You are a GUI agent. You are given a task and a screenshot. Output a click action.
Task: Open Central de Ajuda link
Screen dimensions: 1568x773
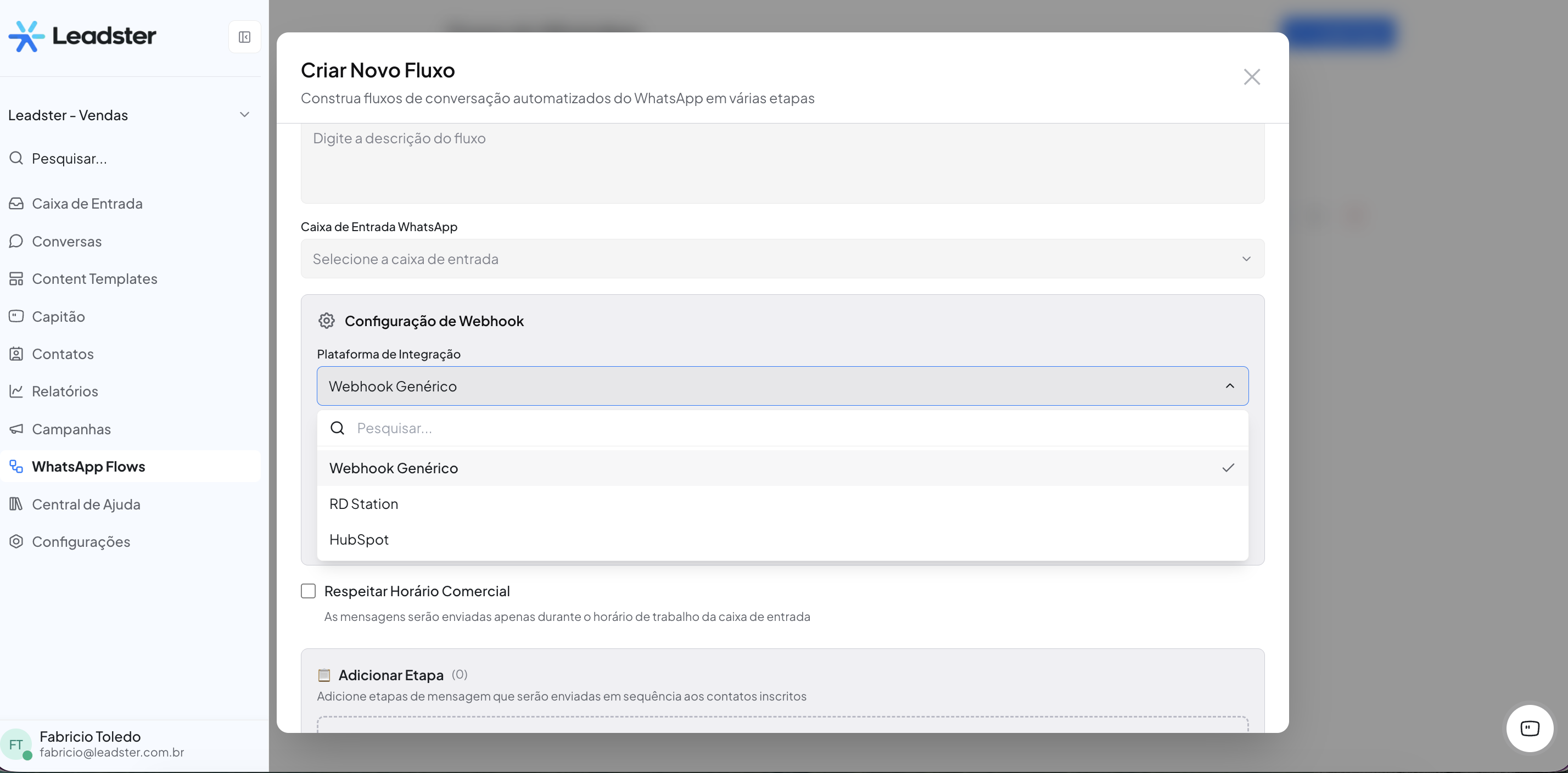point(86,504)
